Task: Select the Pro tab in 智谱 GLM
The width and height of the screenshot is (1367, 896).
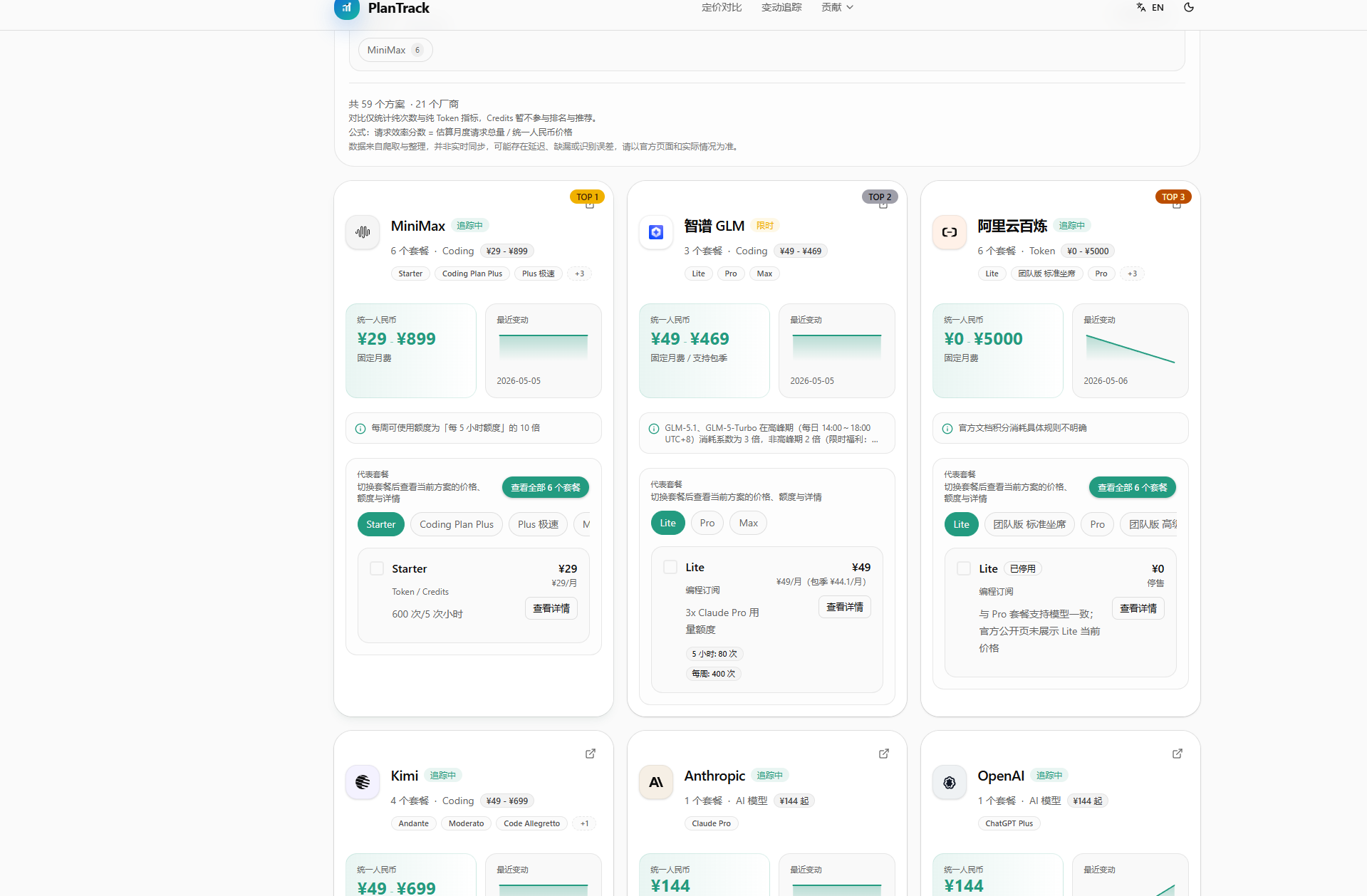Action: (x=707, y=523)
